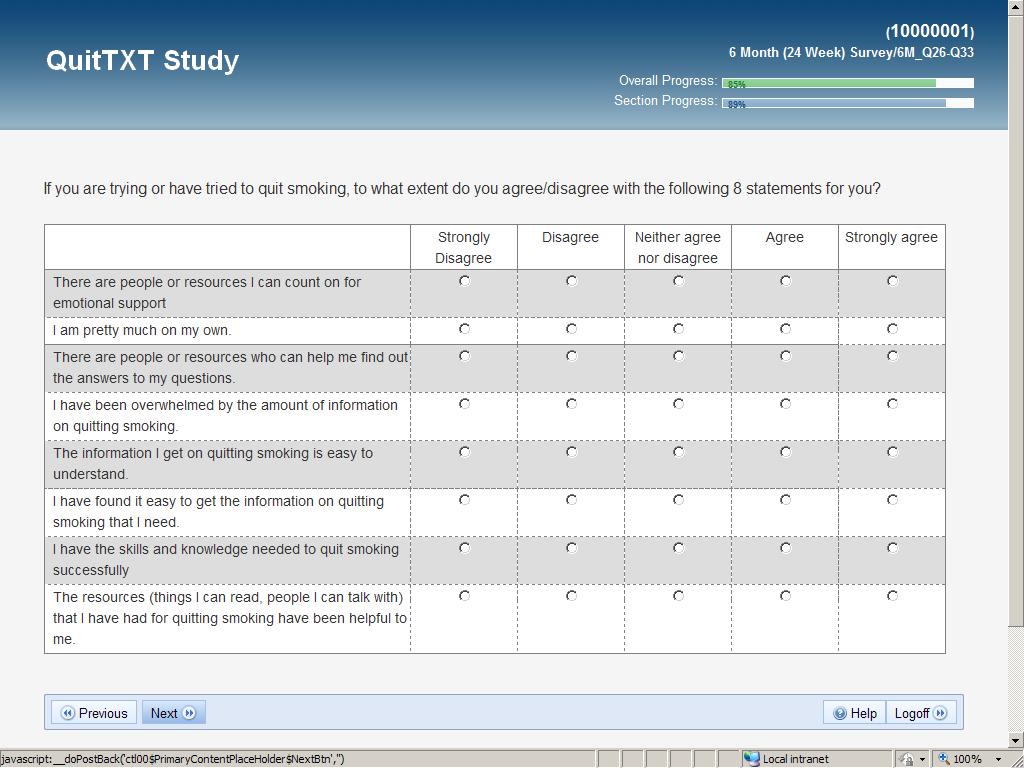Pick Neither for 'overwhelmed by information'
The width and height of the screenshot is (1024, 768).
pyautogui.click(x=679, y=404)
